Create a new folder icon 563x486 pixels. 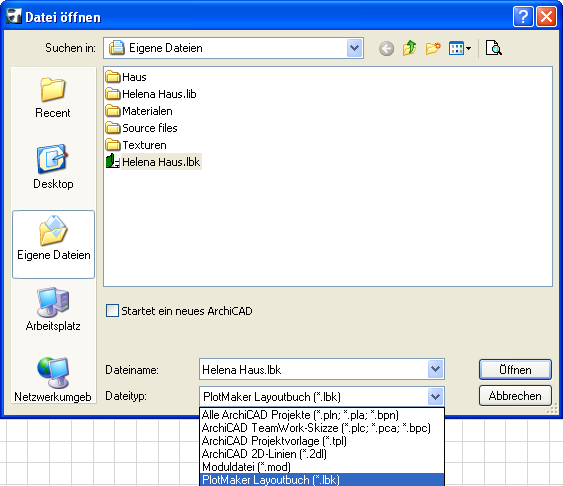pyautogui.click(x=433, y=48)
